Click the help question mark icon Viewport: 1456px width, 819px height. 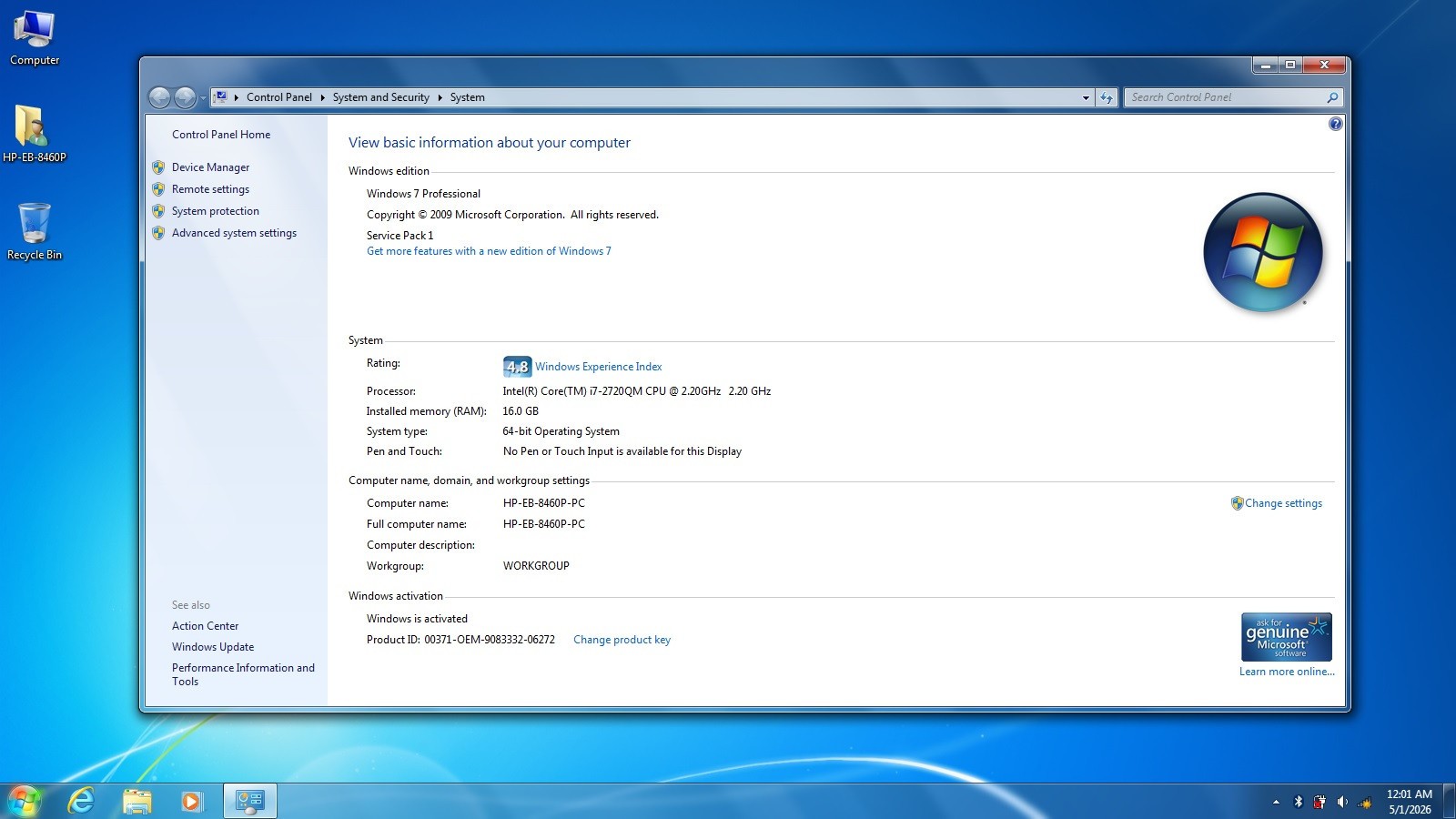pyautogui.click(x=1335, y=124)
